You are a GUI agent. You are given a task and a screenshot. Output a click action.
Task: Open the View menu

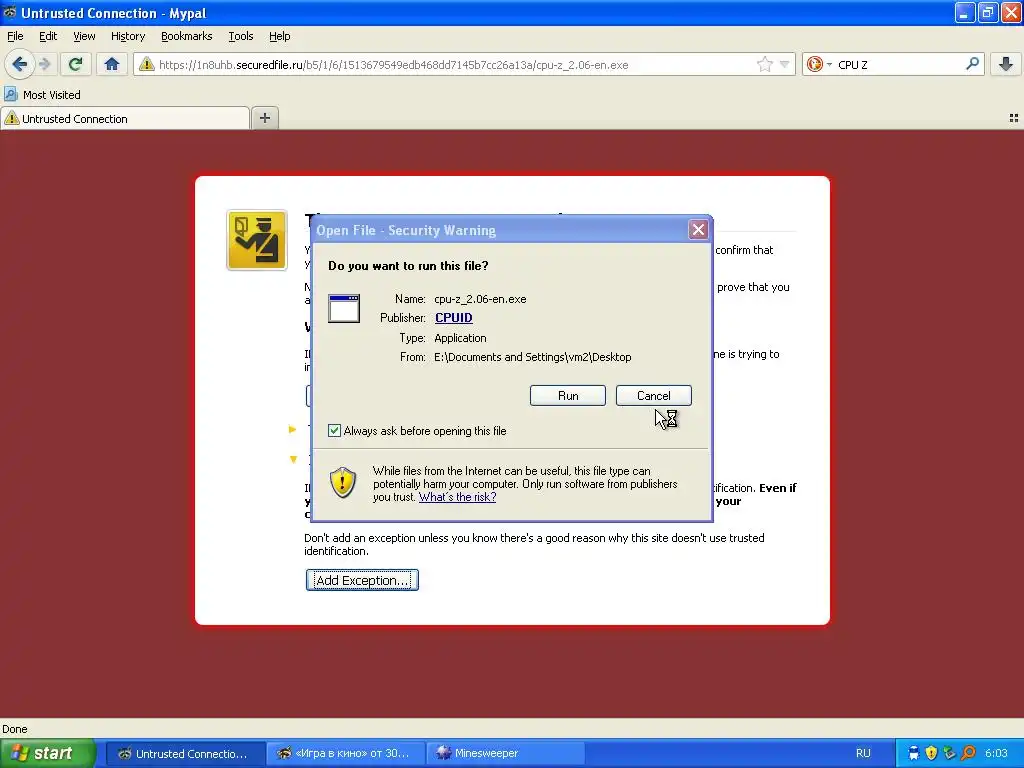(84, 36)
